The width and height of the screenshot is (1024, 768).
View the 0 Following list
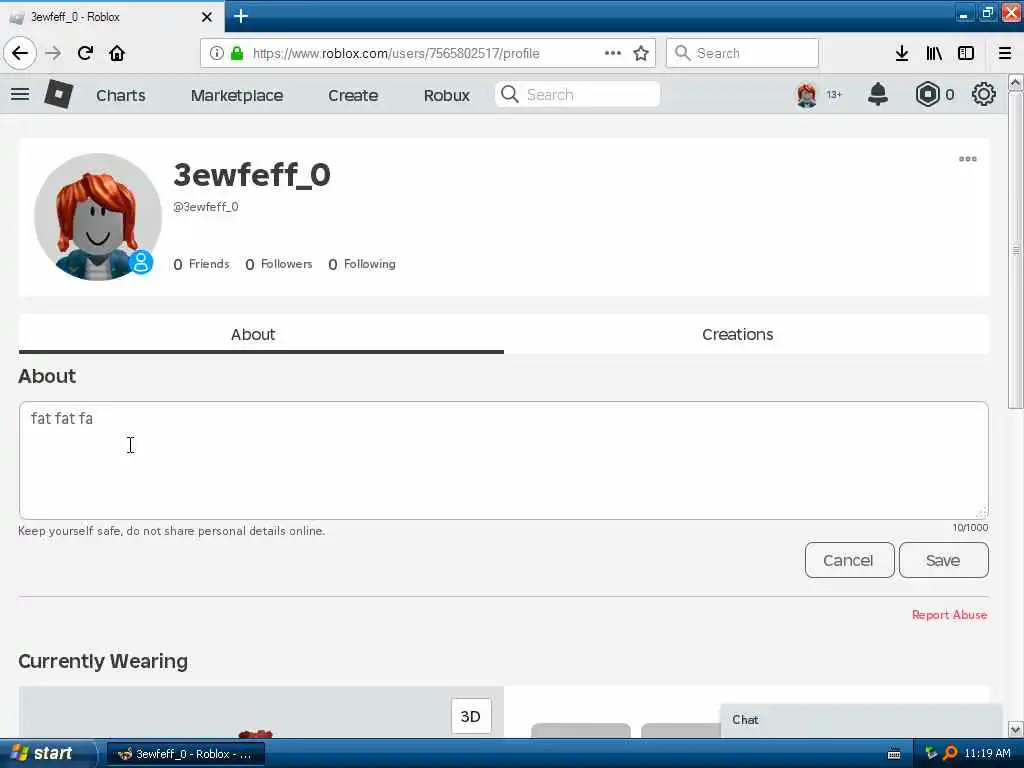(x=362, y=264)
